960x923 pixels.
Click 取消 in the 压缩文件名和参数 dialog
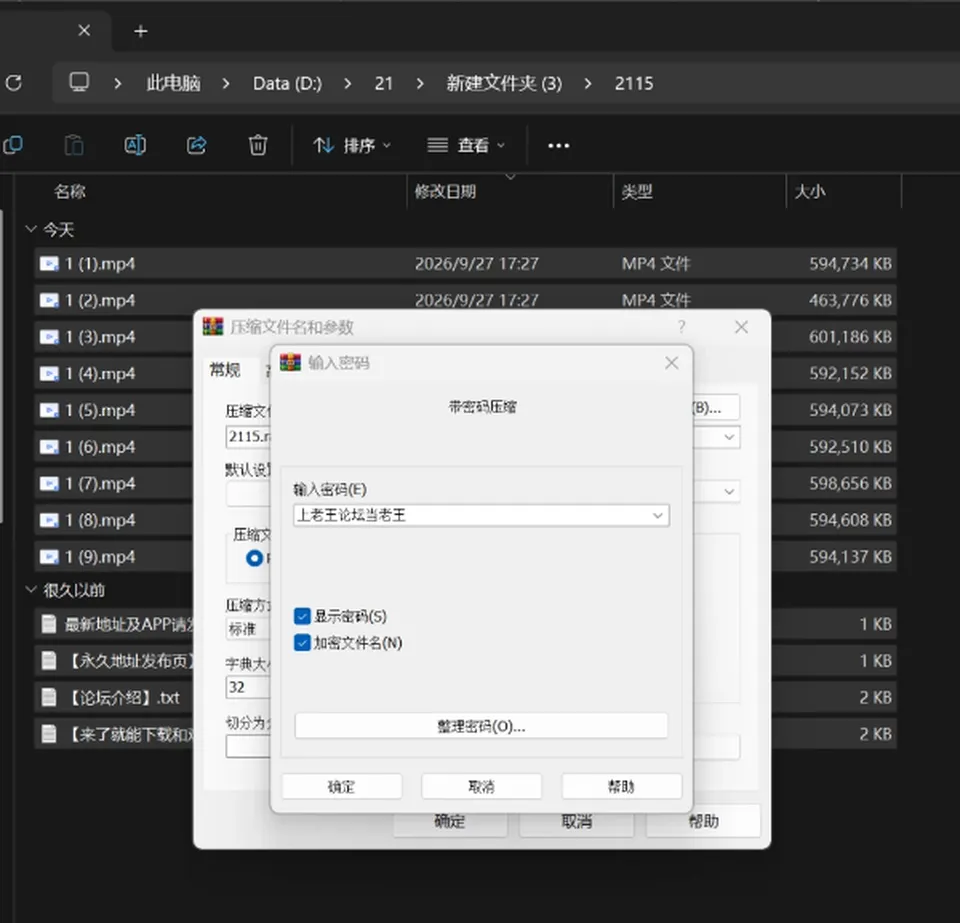576,821
